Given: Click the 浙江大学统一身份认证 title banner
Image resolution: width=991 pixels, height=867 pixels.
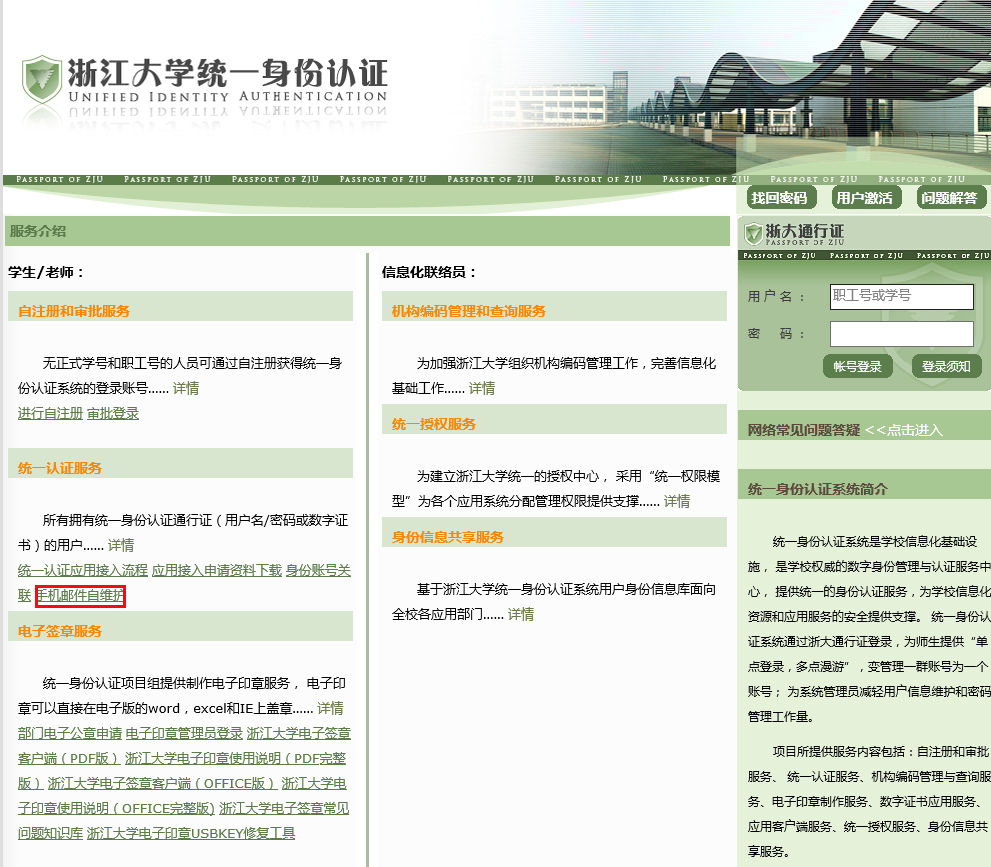Looking at the screenshot, I should click(228, 80).
